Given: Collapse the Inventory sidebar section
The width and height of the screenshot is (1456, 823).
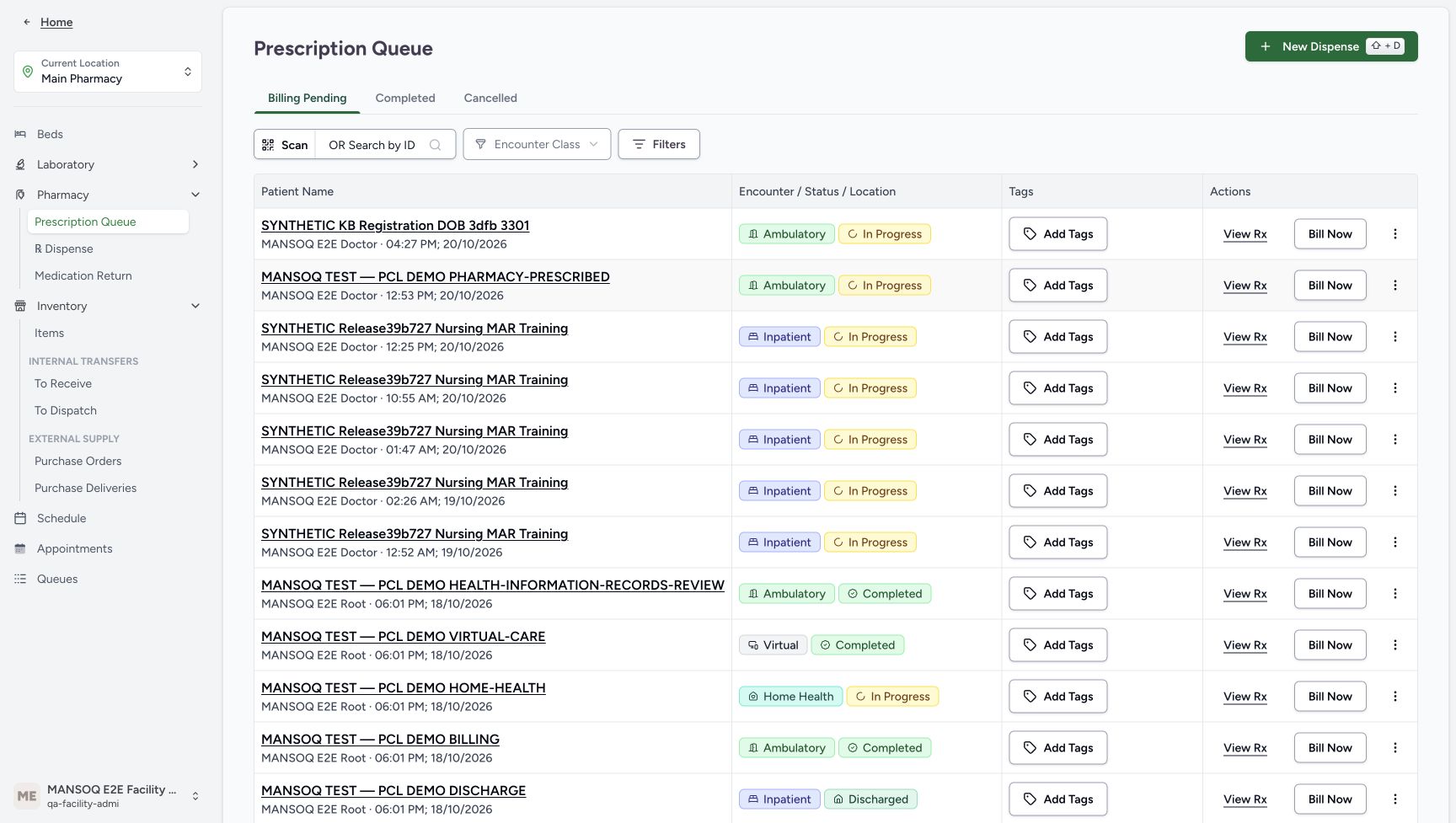Looking at the screenshot, I should (x=108, y=306).
